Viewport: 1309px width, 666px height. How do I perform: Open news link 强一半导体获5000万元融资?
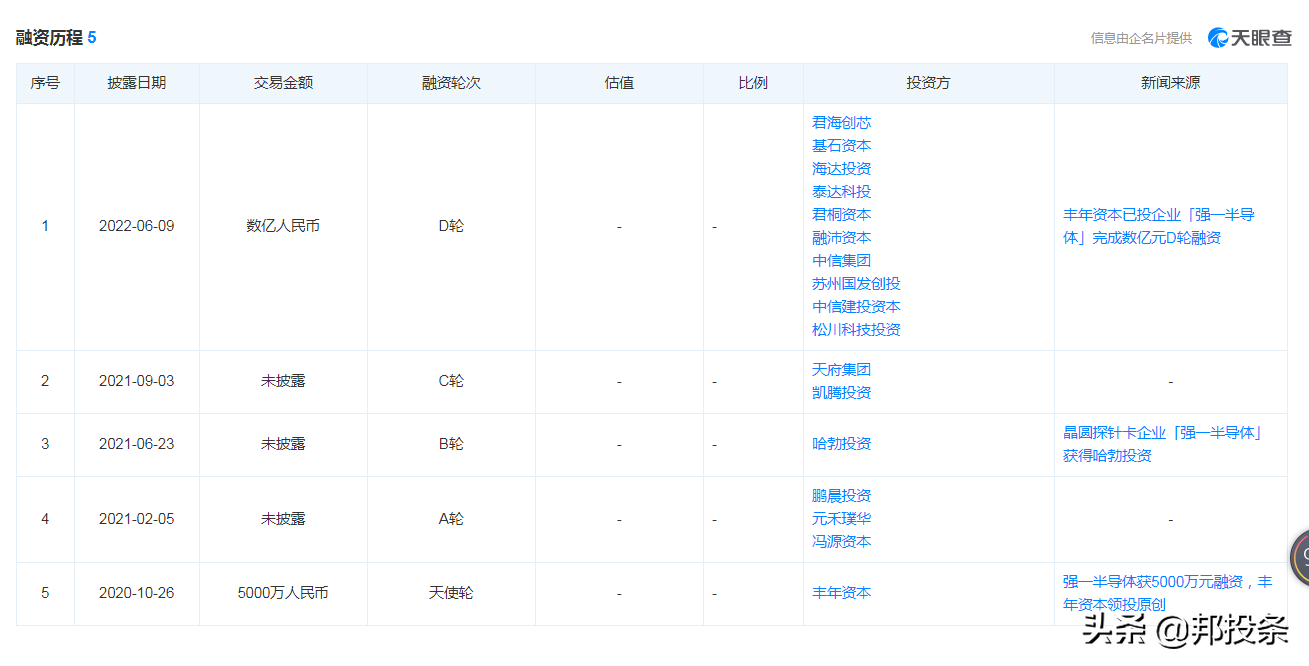click(x=1167, y=593)
